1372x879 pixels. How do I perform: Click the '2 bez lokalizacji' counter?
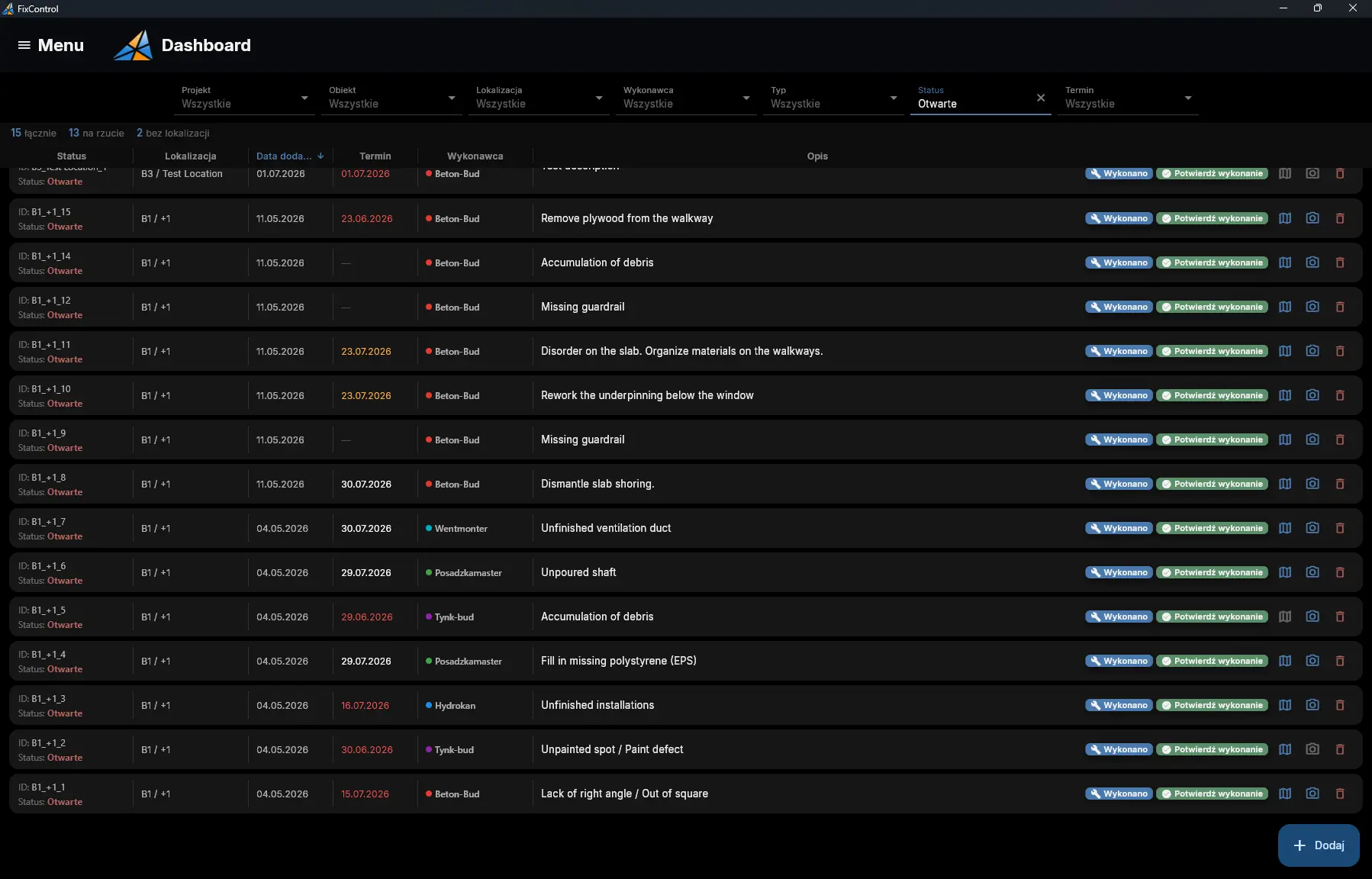(x=173, y=133)
